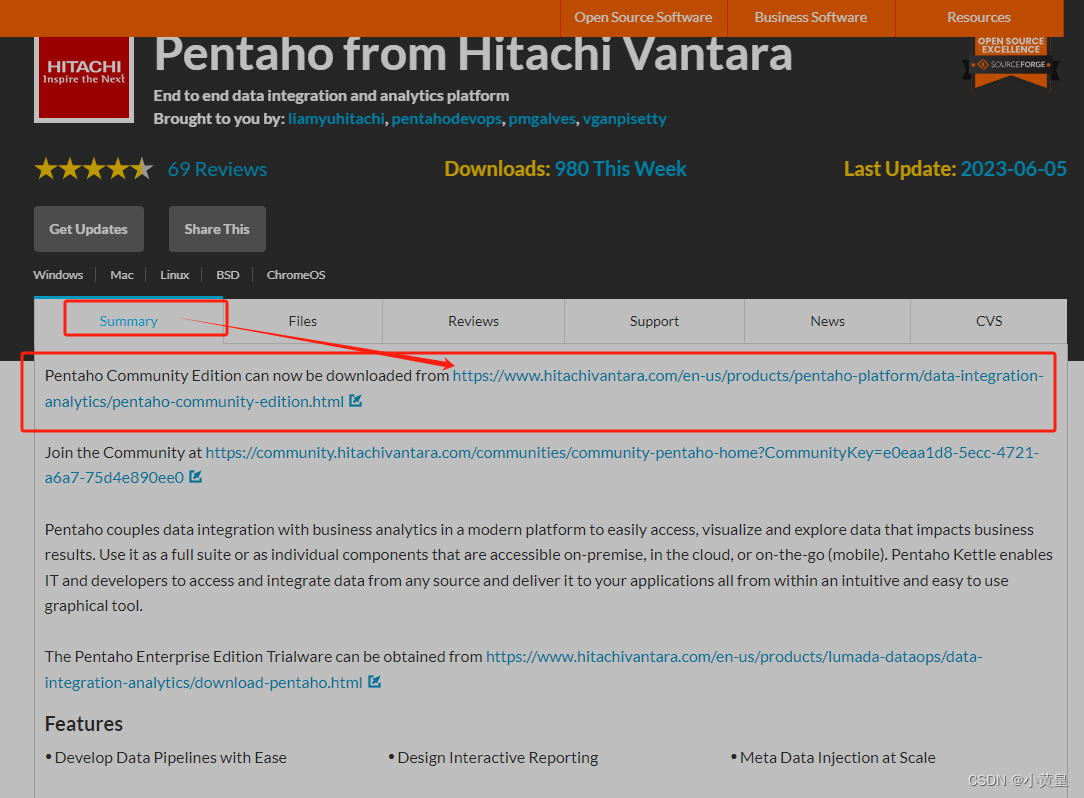Open pentahodevops profile link
The image size is (1084, 798).
coord(447,119)
